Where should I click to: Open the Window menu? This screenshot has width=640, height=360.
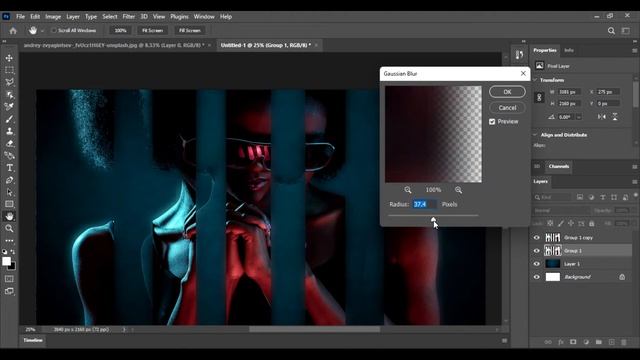[x=204, y=17]
